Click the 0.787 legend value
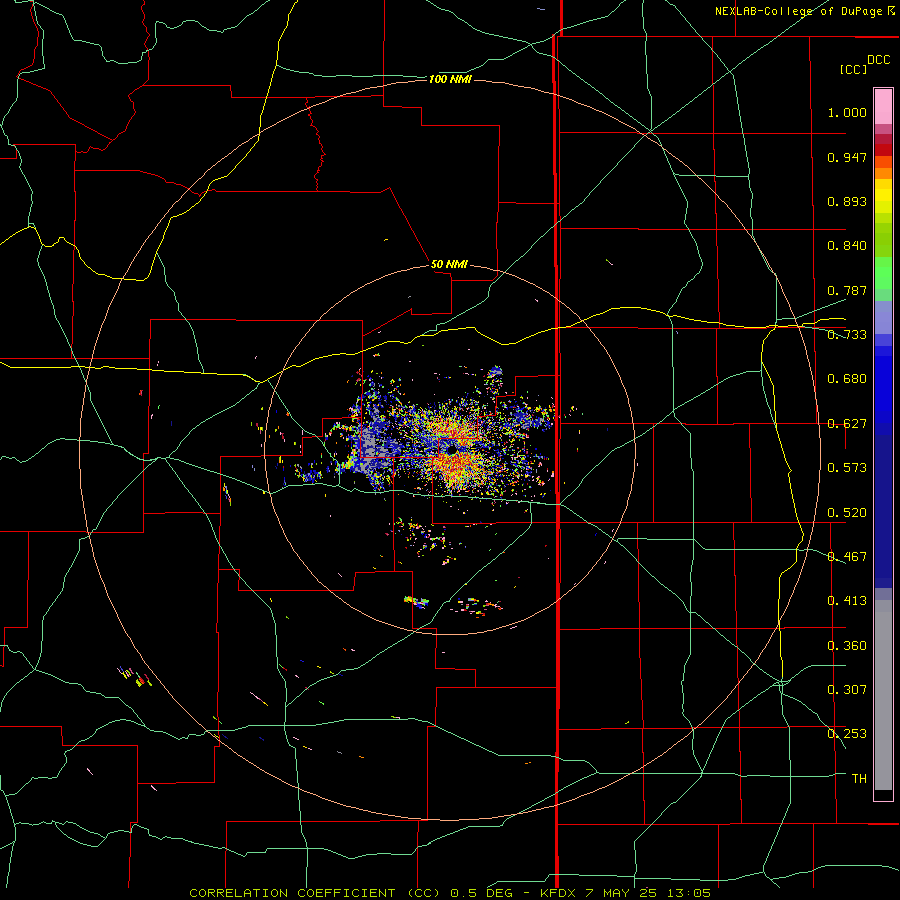This screenshot has width=900, height=900. point(847,290)
